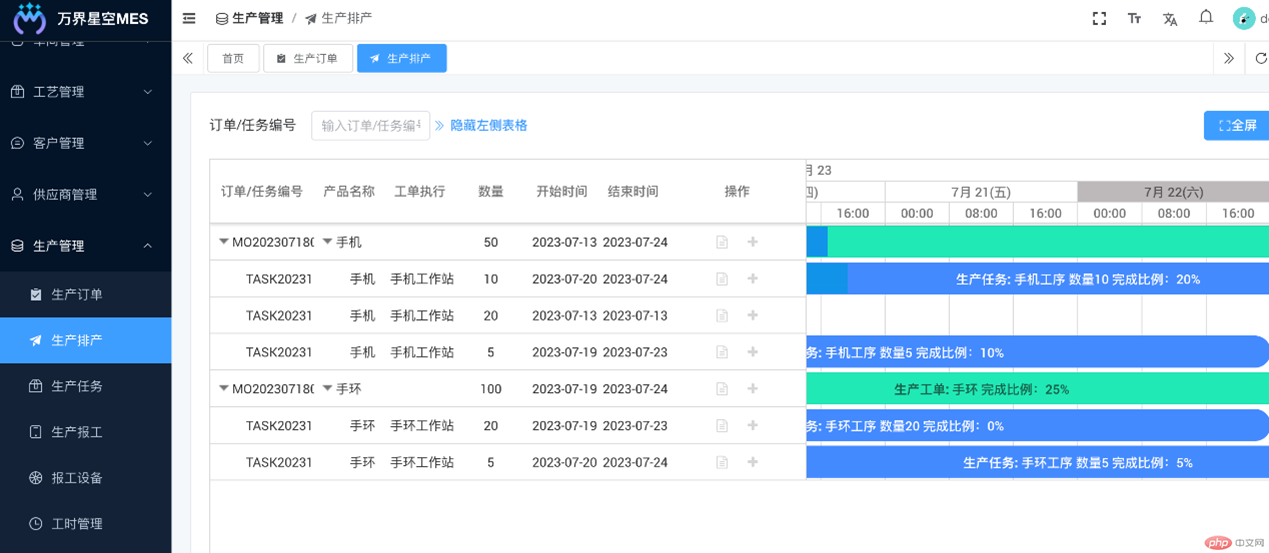View details icon for 手机 quantity 50 row
This screenshot has height=553, width=1269.
[722, 242]
